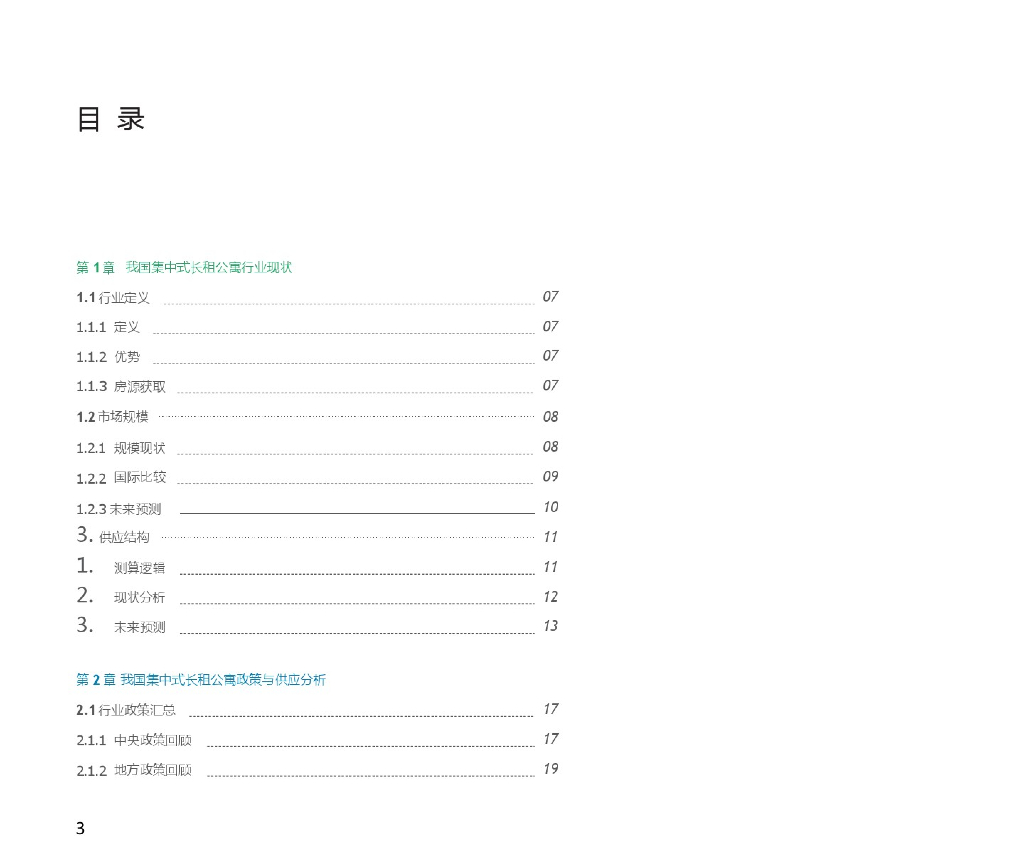
Task: Click the footer page number 3
Action: click(80, 829)
